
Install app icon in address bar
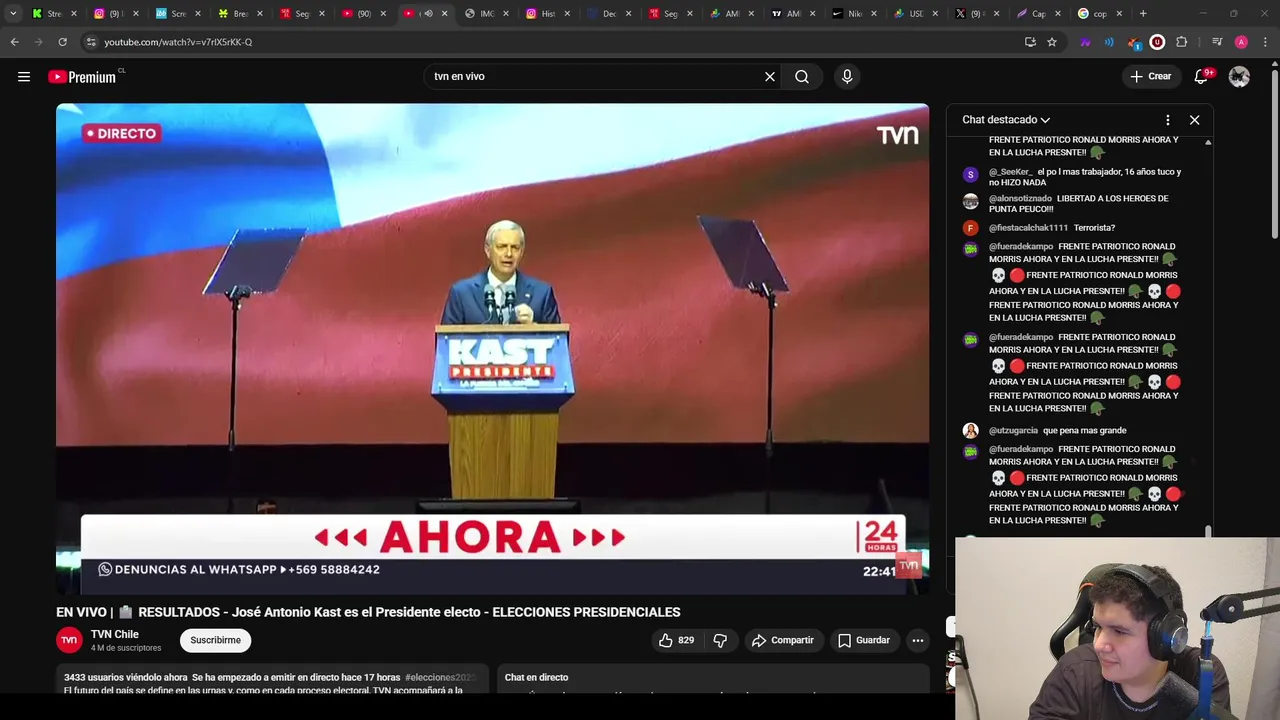click(1030, 42)
